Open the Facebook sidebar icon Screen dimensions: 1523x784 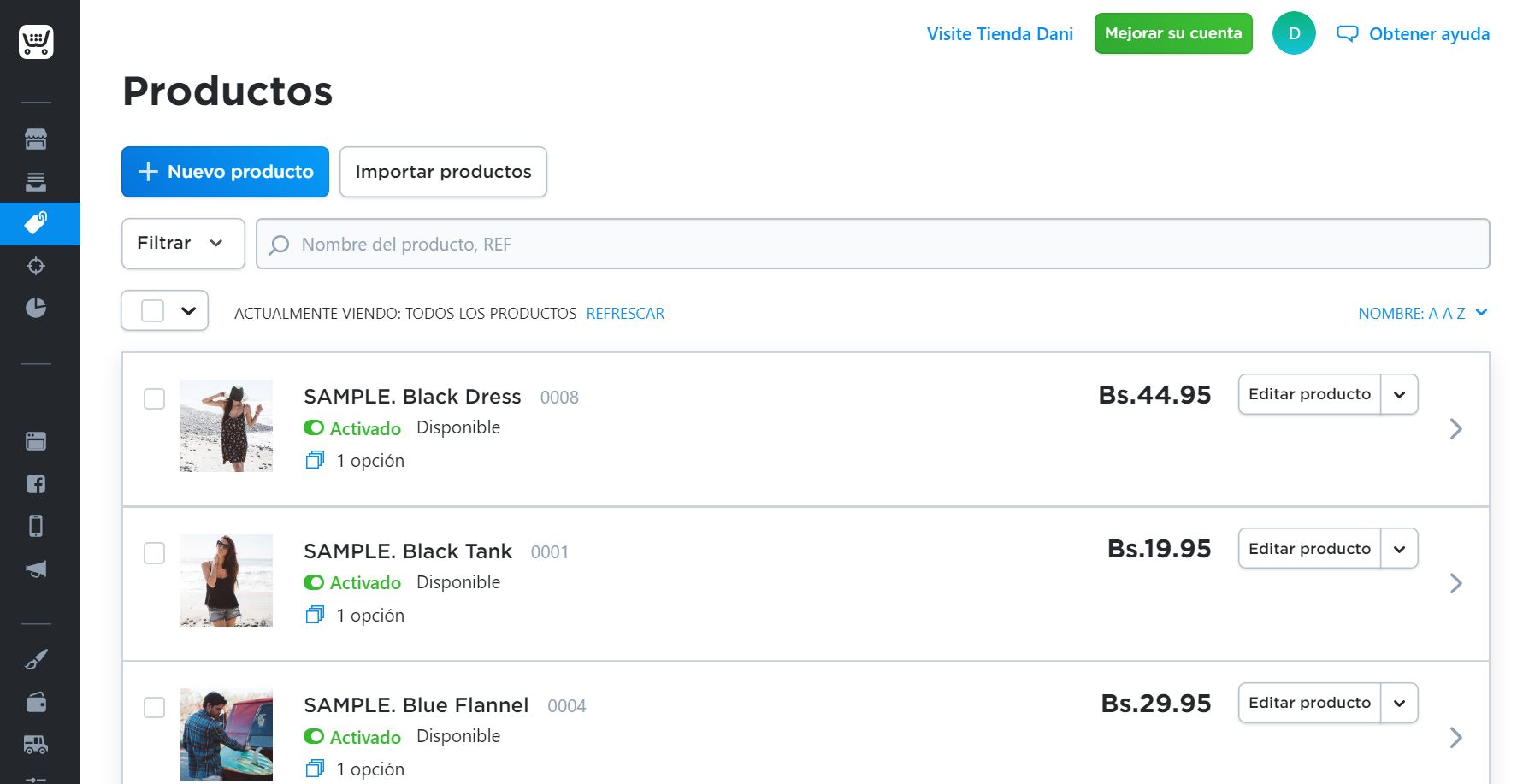coord(36,484)
